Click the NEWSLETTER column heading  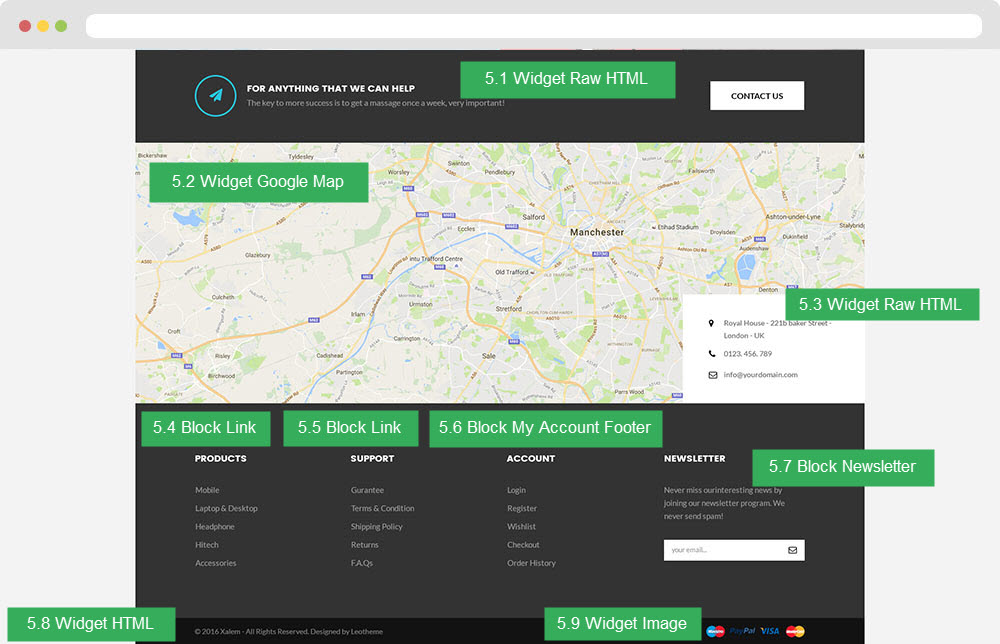(695, 458)
